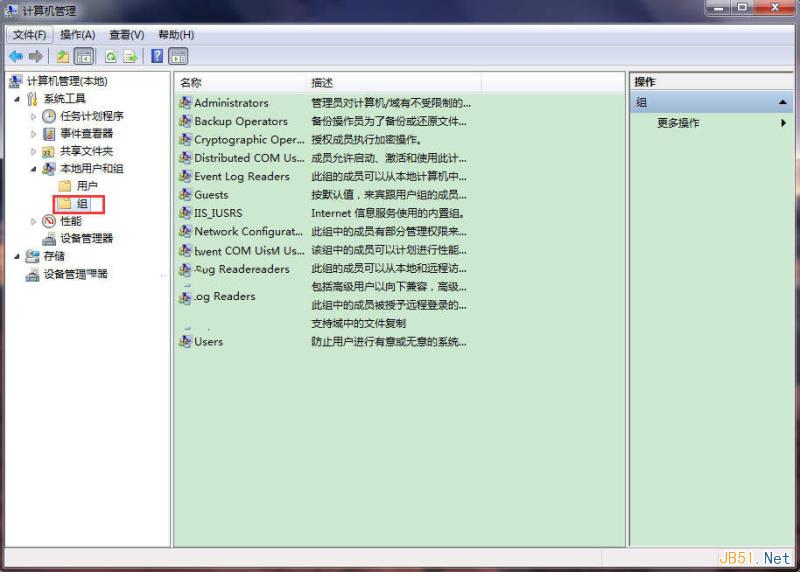800x572 pixels.
Task: Sort by the 名称 column header
Action: pos(240,83)
